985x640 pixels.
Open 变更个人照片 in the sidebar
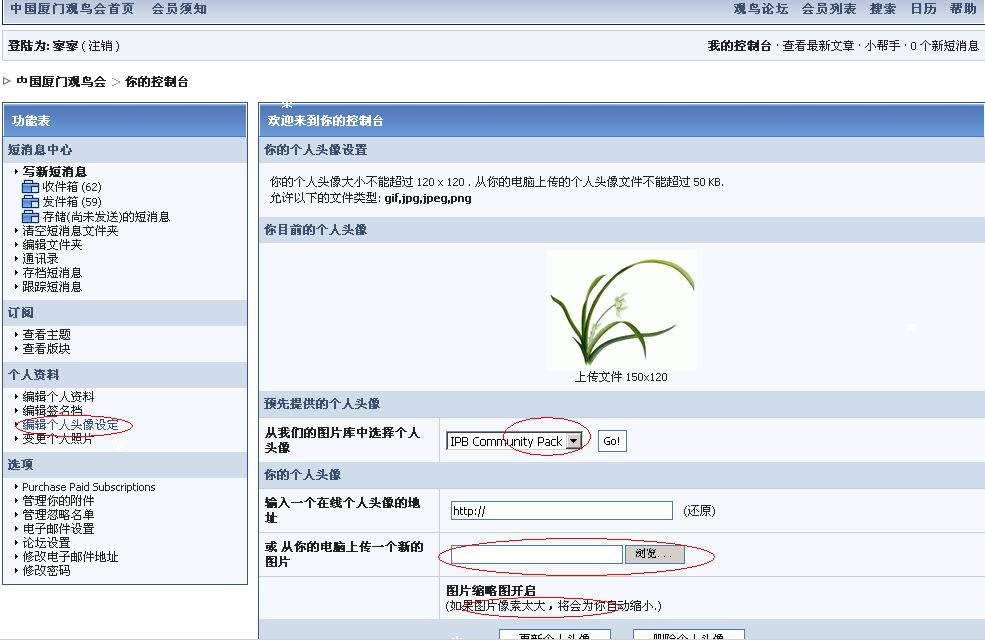click(58, 438)
